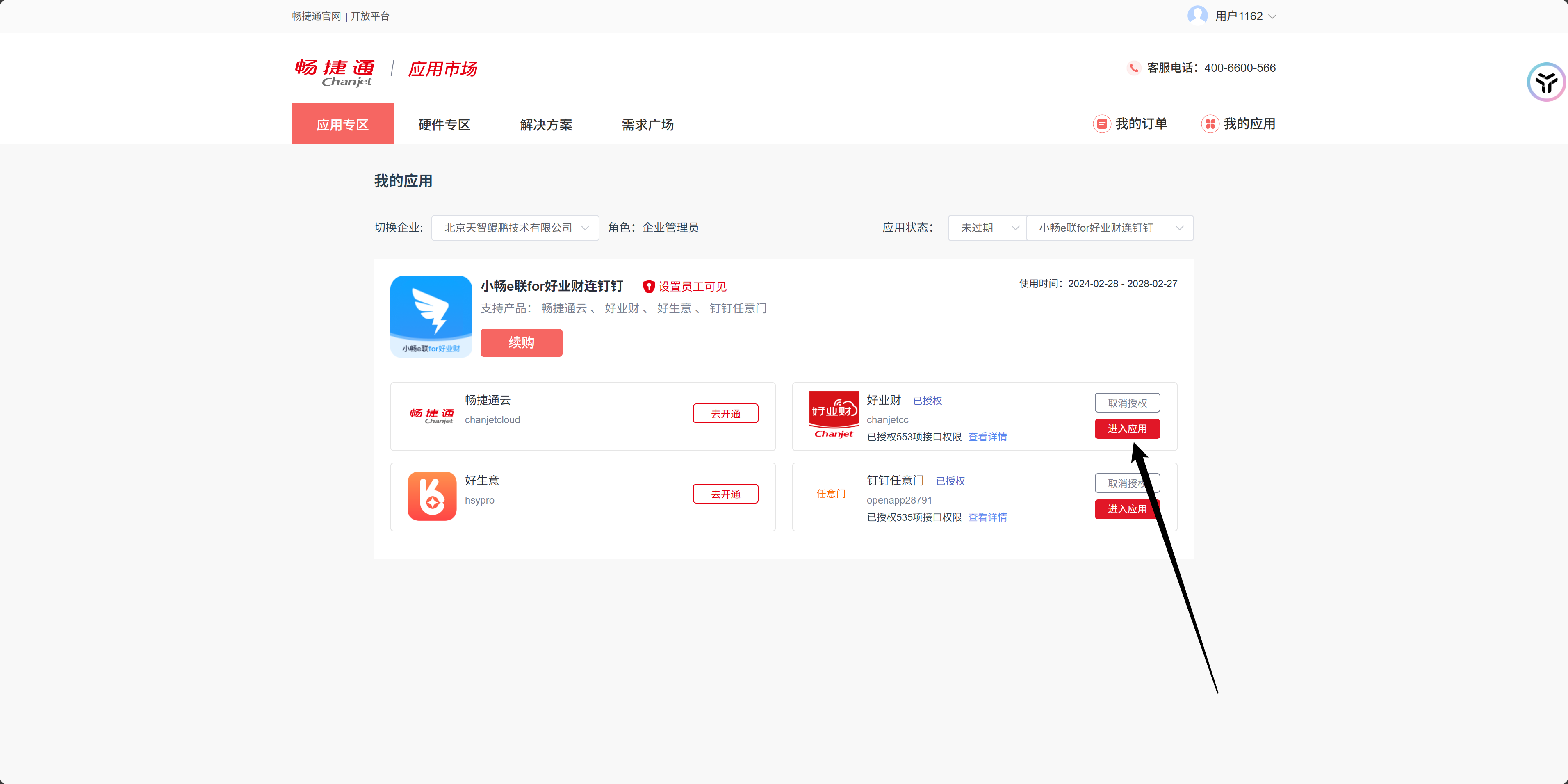The width and height of the screenshot is (1568, 784).
Task: Click the 小畅e联 DingTalk app logo
Action: (431, 316)
